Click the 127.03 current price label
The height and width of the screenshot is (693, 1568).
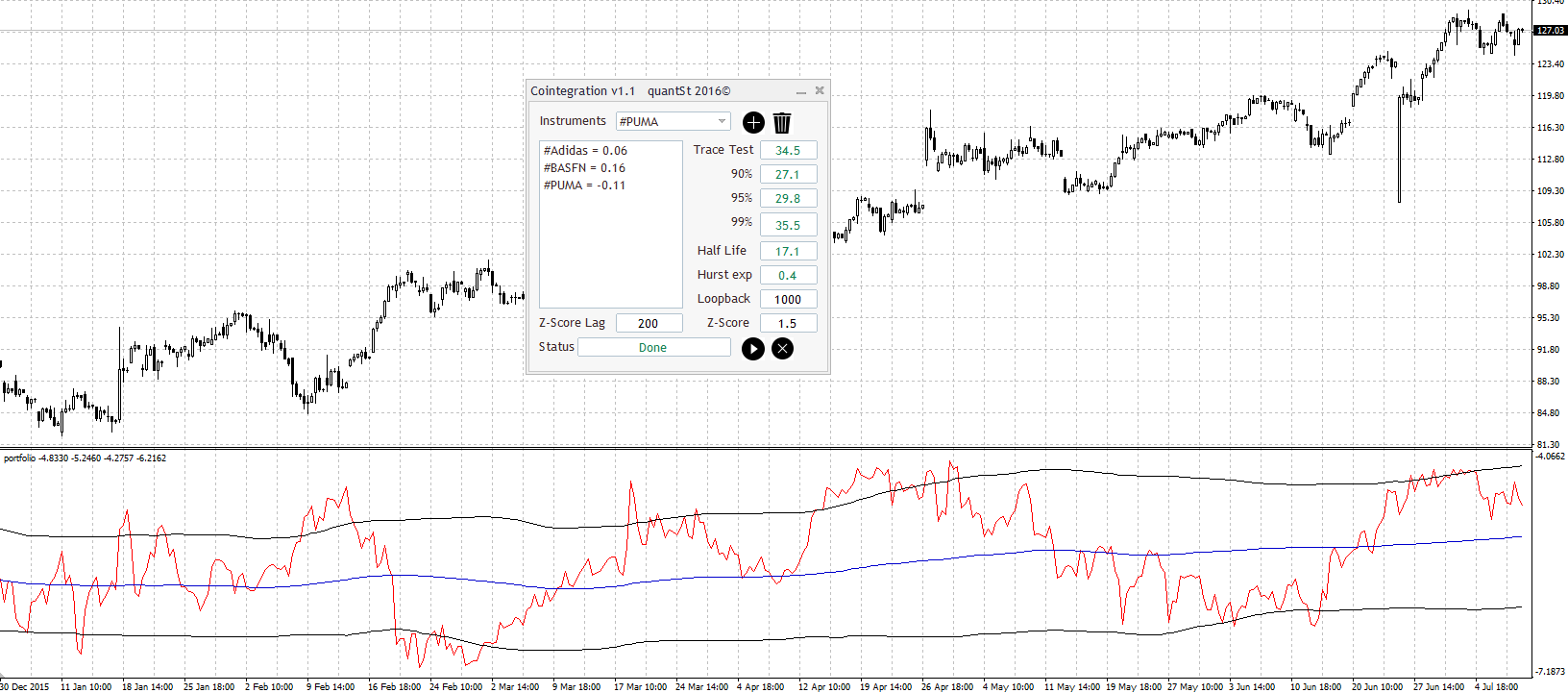tap(1550, 31)
